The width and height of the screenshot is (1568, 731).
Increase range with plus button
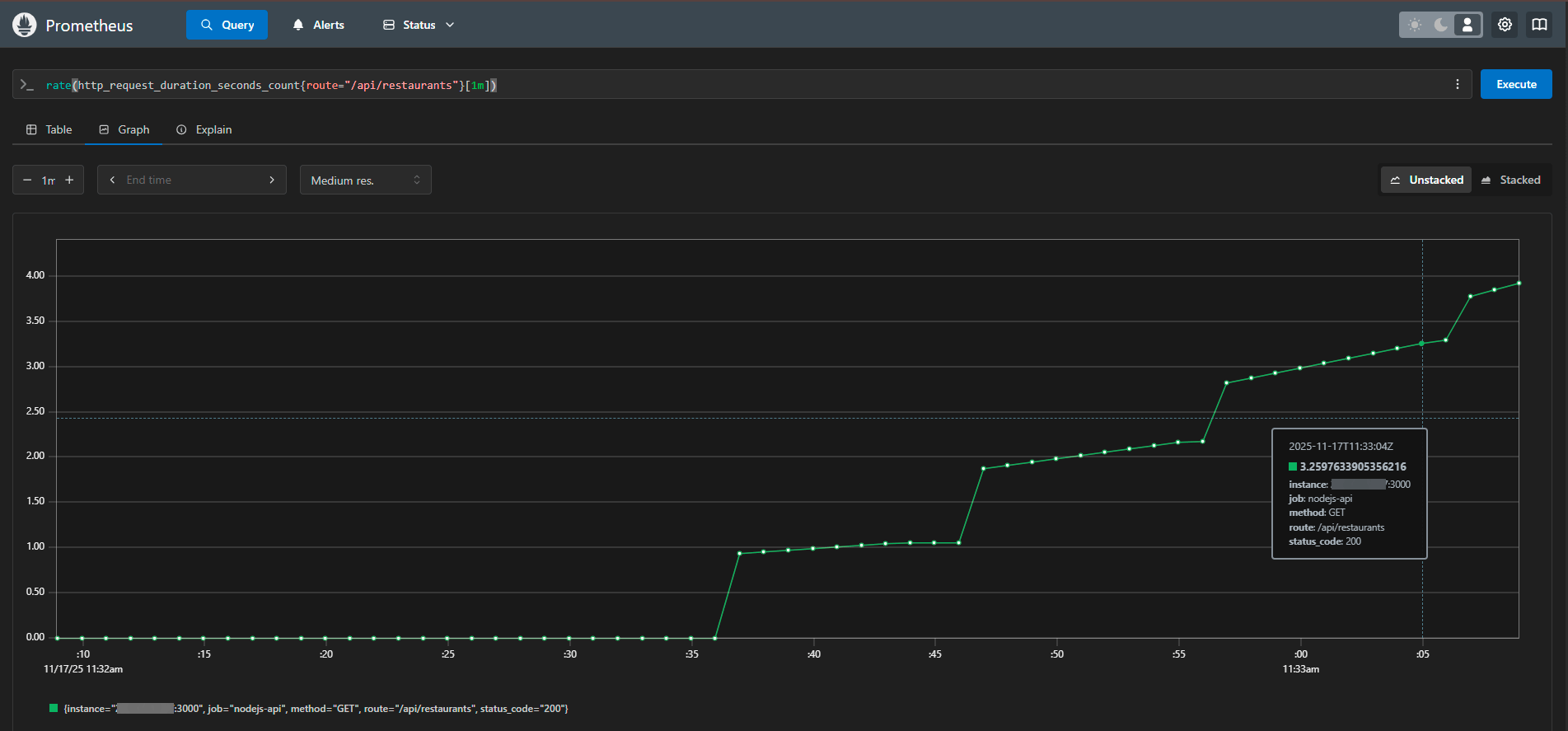click(x=70, y=180)
